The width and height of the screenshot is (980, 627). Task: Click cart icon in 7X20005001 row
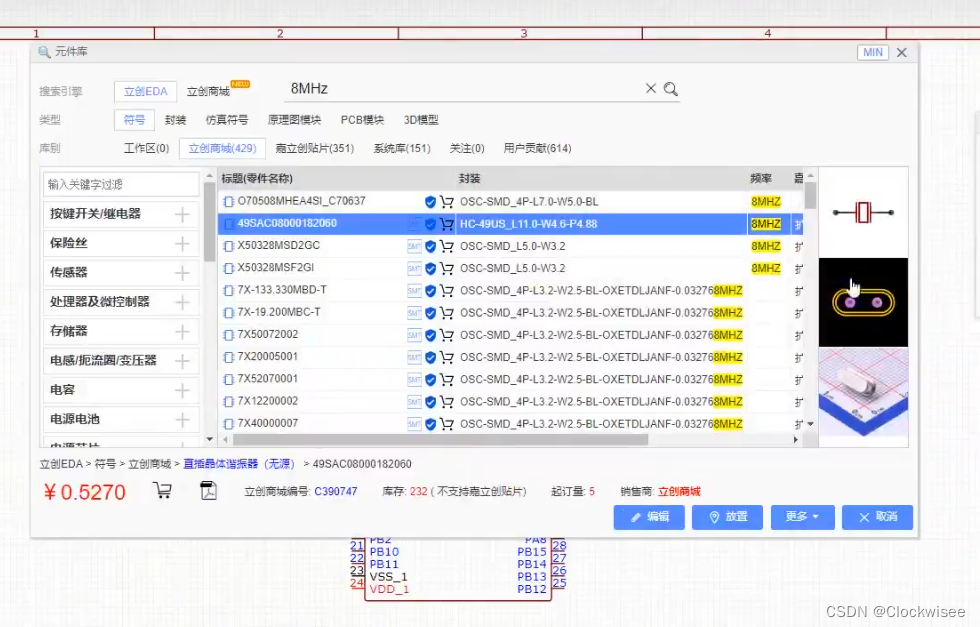(x=446, y=357)
